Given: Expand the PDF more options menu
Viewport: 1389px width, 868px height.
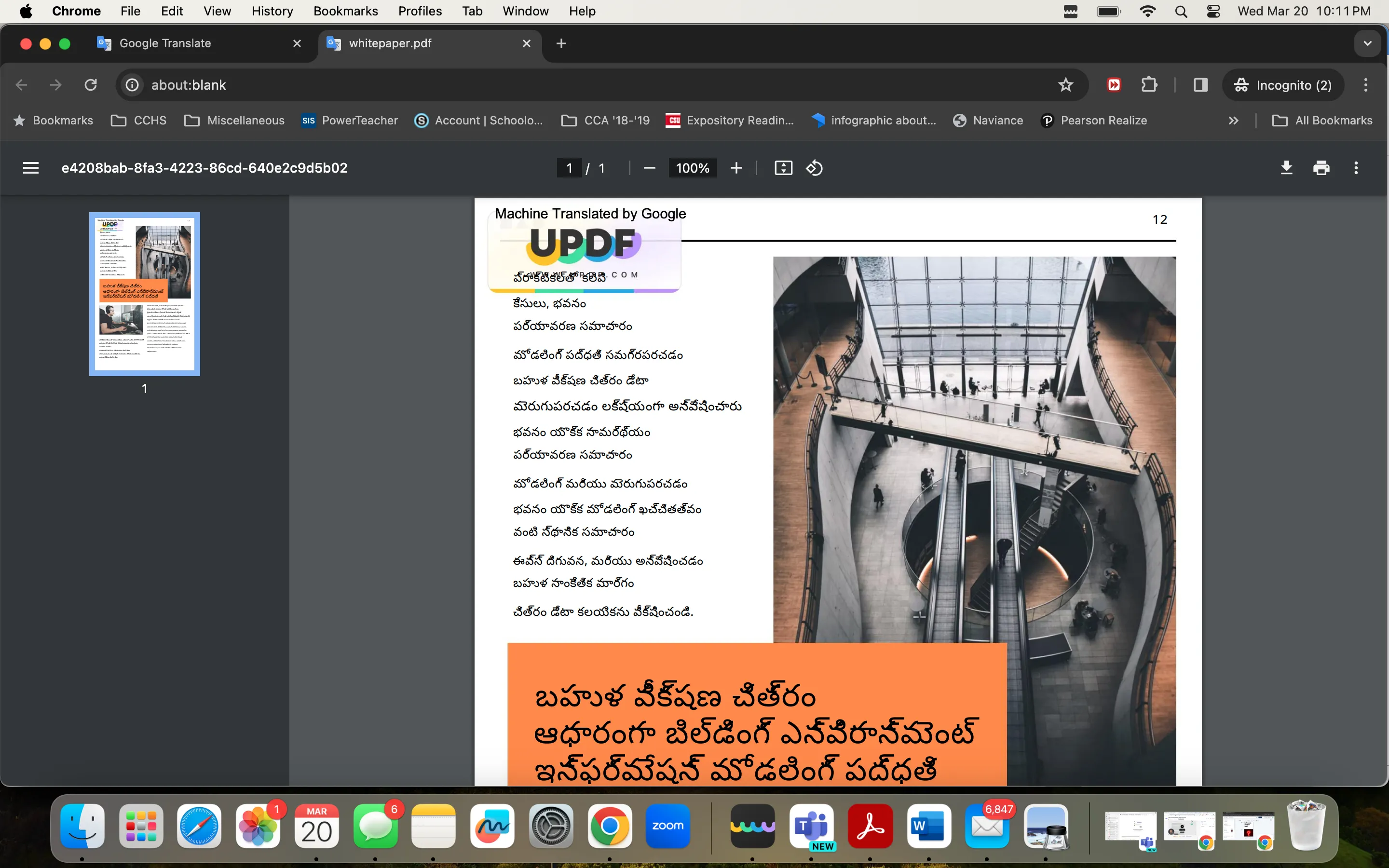Looking at the screenshot, I should click(1356, 168).
